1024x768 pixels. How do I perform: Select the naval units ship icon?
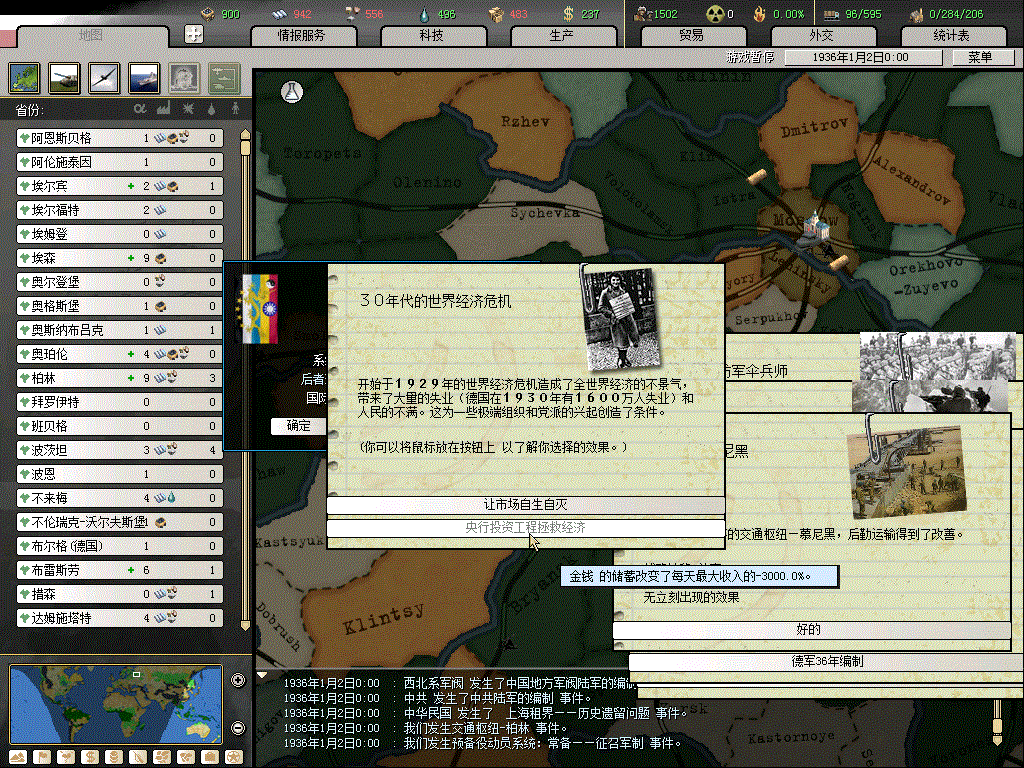pyautogui.click(x=144, y=77)
